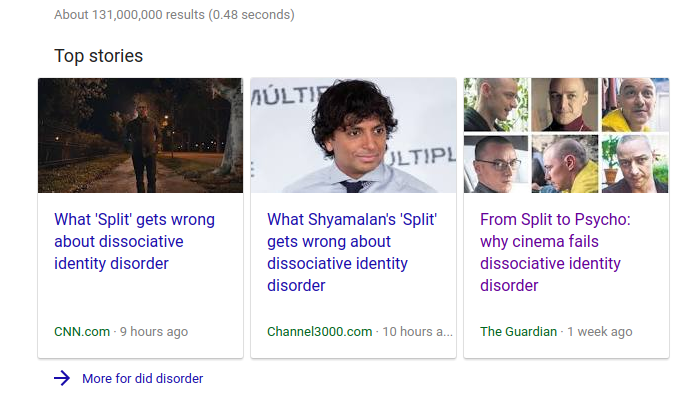
Task: Click the Channel3000.com source label
Action: tap(319, 332)
